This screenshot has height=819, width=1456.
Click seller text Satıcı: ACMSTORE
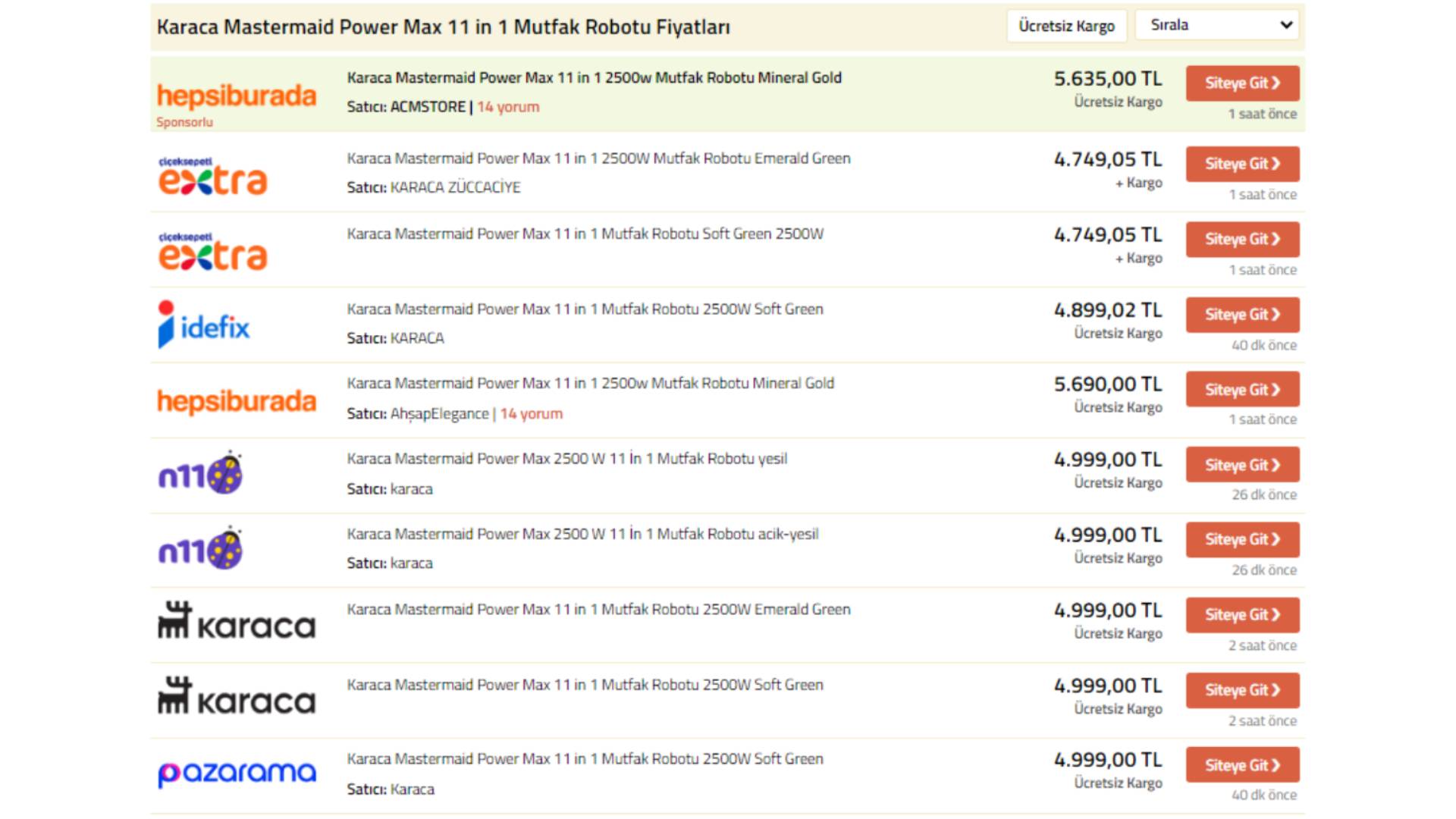tap(406, 107)
